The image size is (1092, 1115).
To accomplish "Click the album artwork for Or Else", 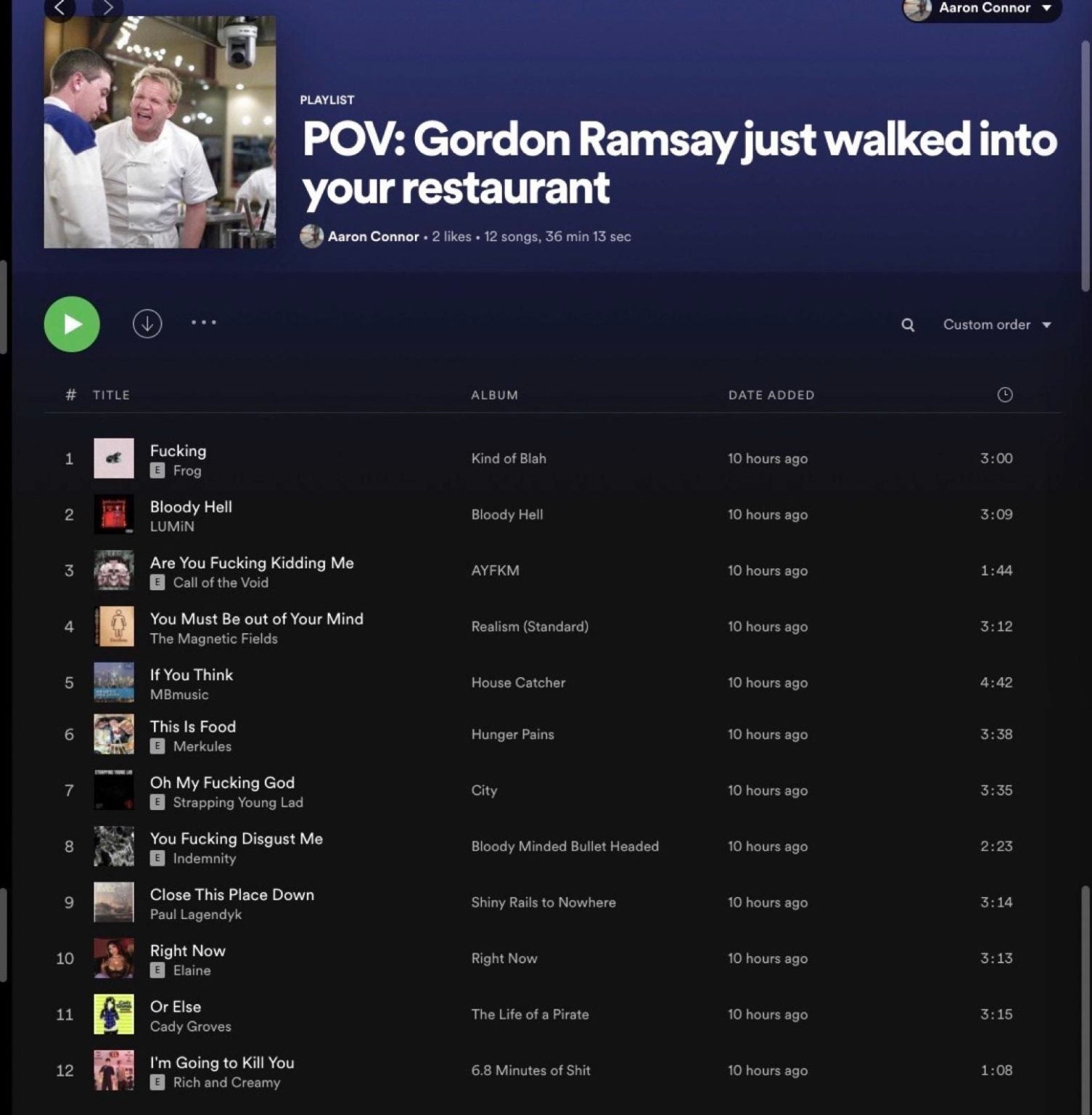I will tap(114, 1015).
